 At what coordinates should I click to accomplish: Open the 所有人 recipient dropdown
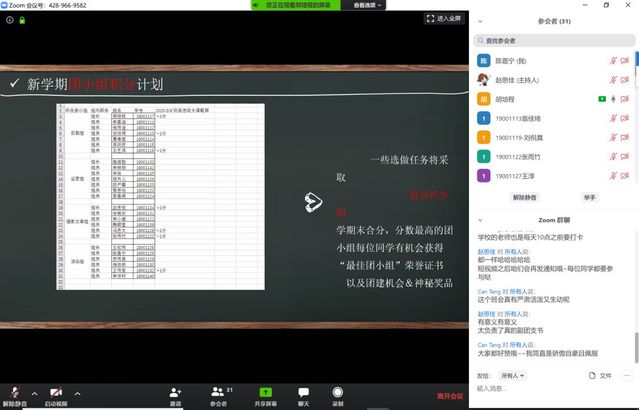513,375
